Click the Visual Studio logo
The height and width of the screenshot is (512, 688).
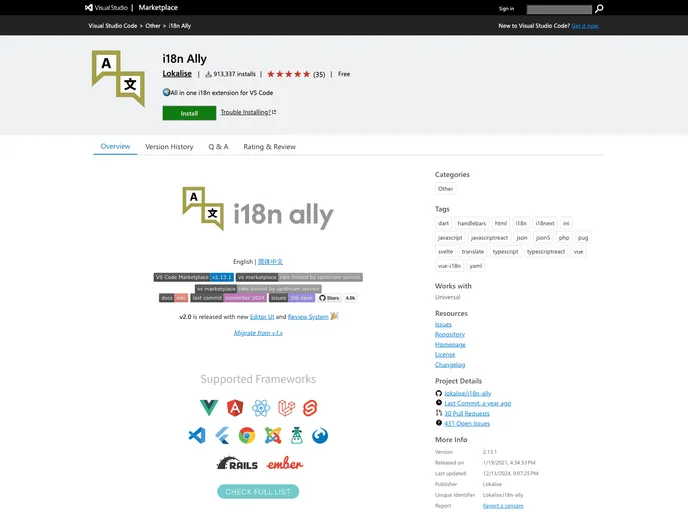click(x=106, y=7)
